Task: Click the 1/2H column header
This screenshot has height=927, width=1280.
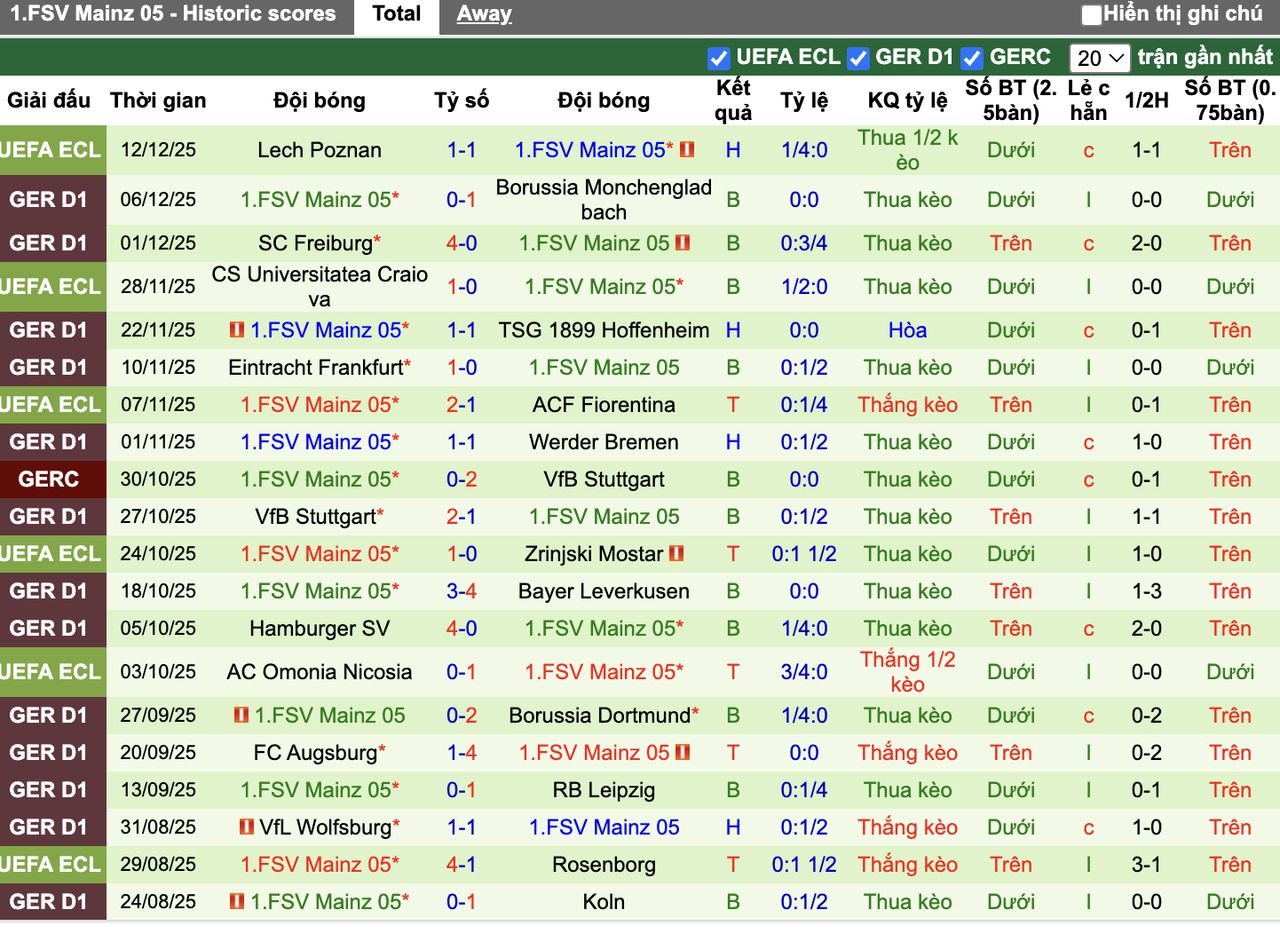Action: 1146,100
